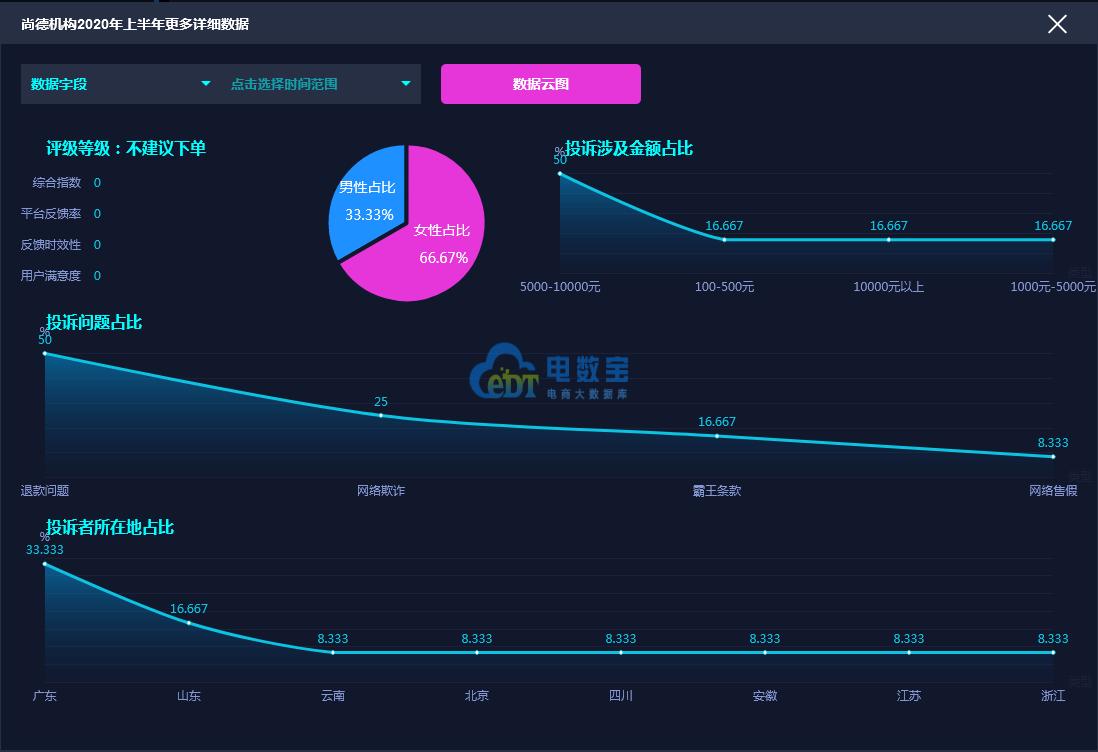Screen dimensions: 1098x752
Task: Close the 尚德机构 detail data window
Action: click(1057, 24)
